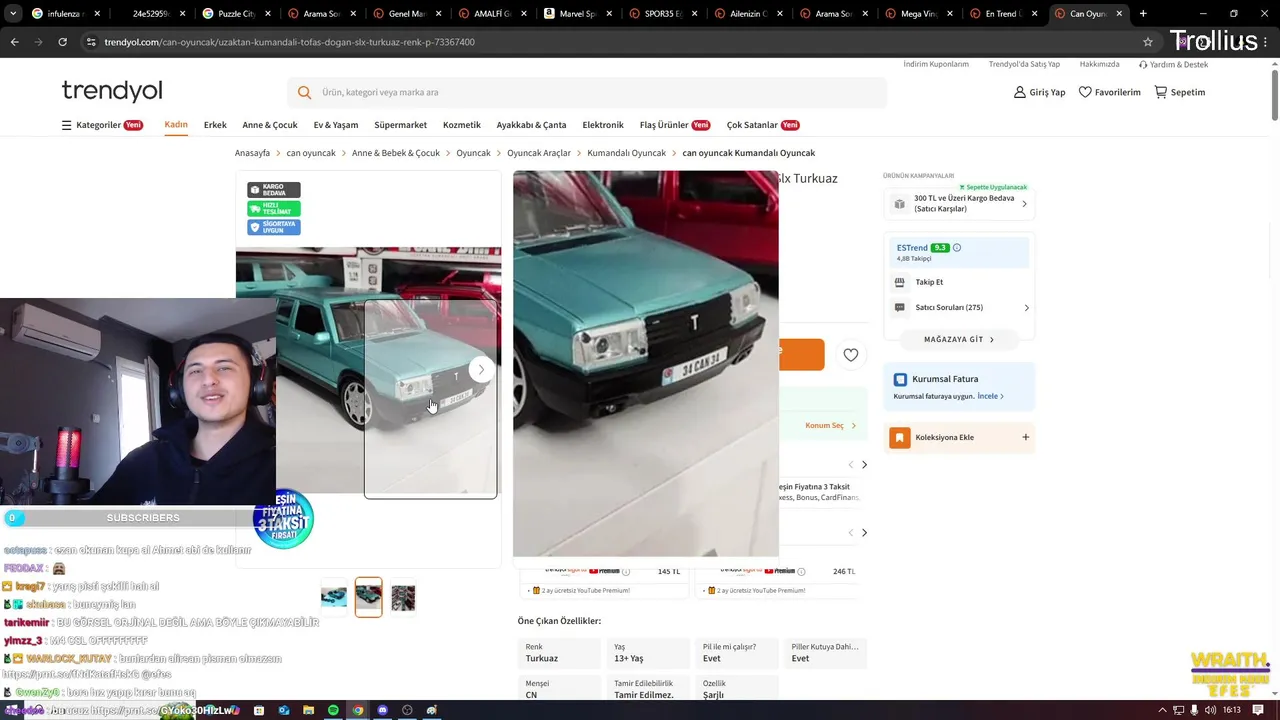Open the Ev & Yaşam category

(x=336, y=125)
